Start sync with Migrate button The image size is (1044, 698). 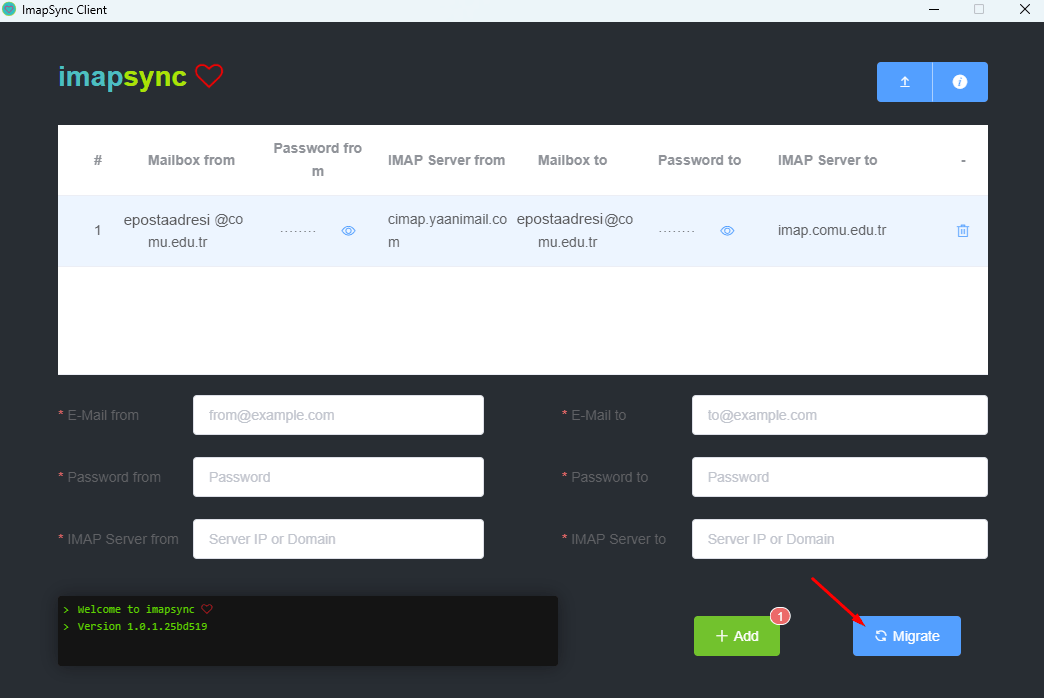tap(906, 636)
